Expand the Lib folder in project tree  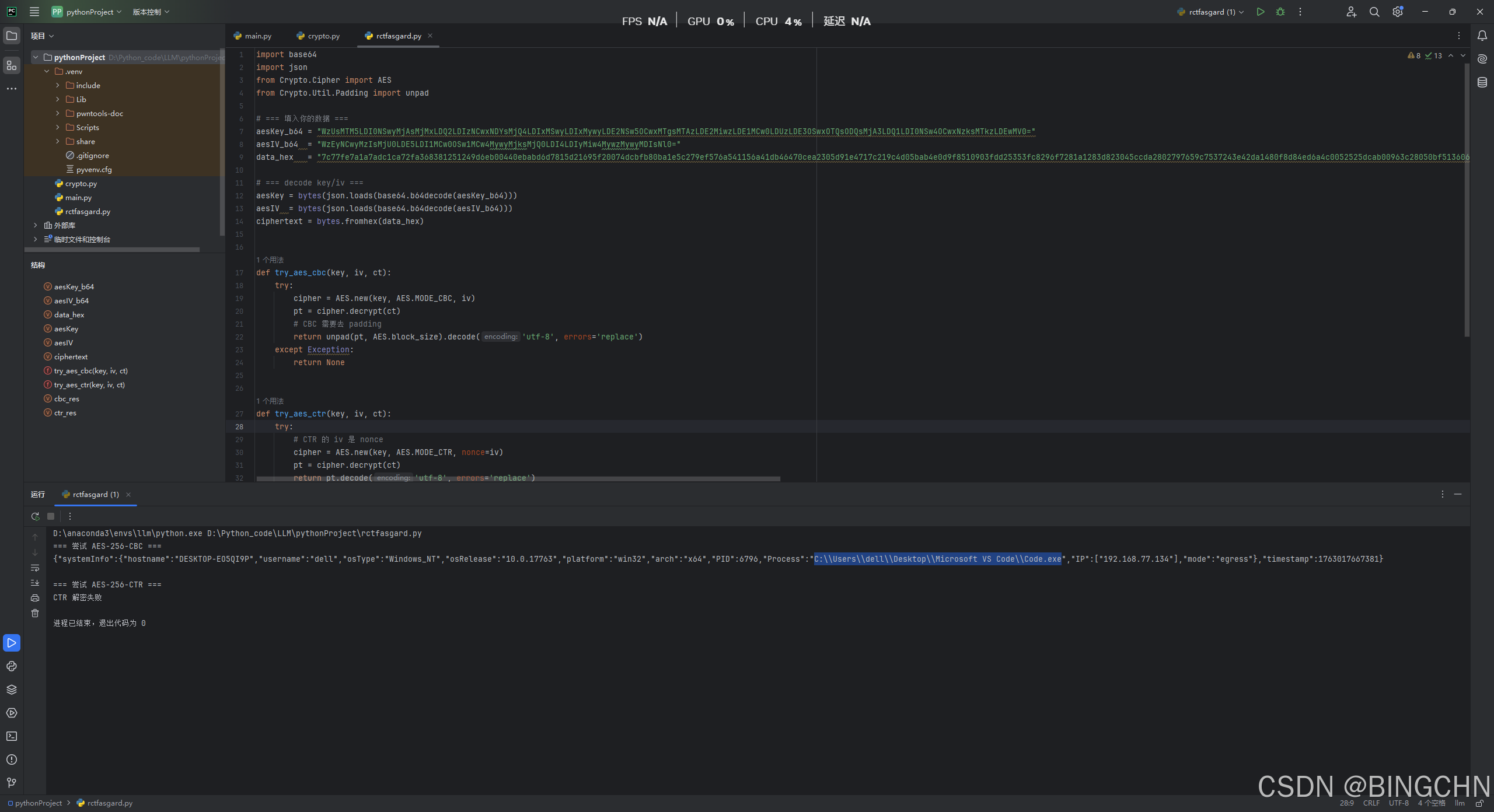coord(58,99)
